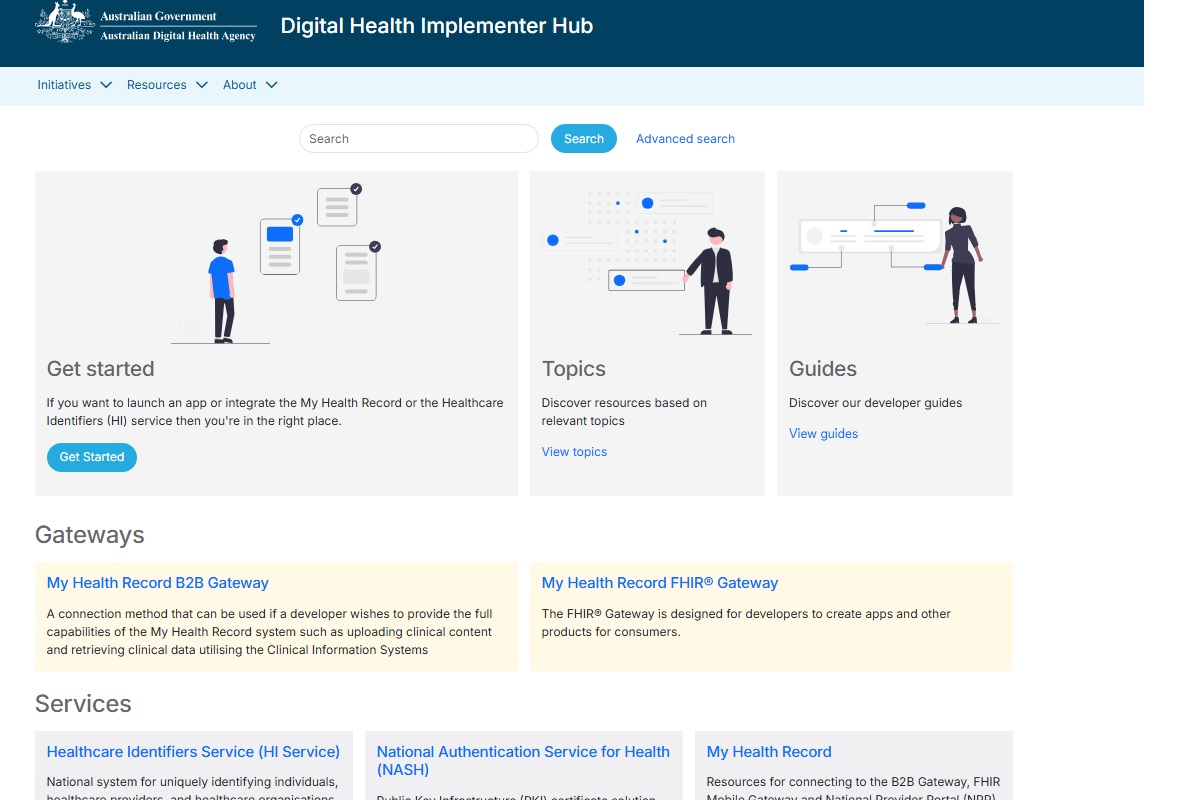Click the Guides heading
The height and width of the screenshot is (800, 1200).
tap(823, 369)
